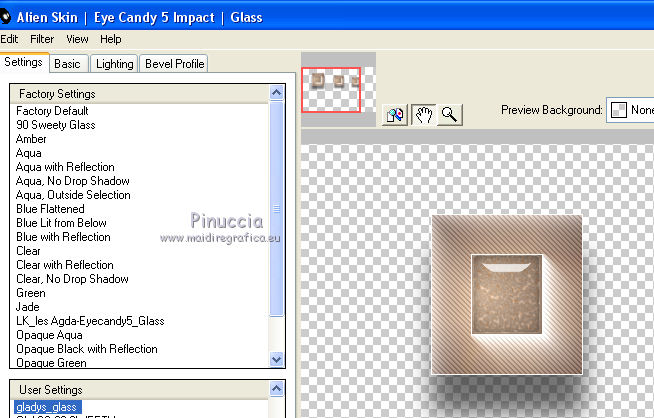Click the Factory Settings scrollbar thumb

[x=276, y=209]
